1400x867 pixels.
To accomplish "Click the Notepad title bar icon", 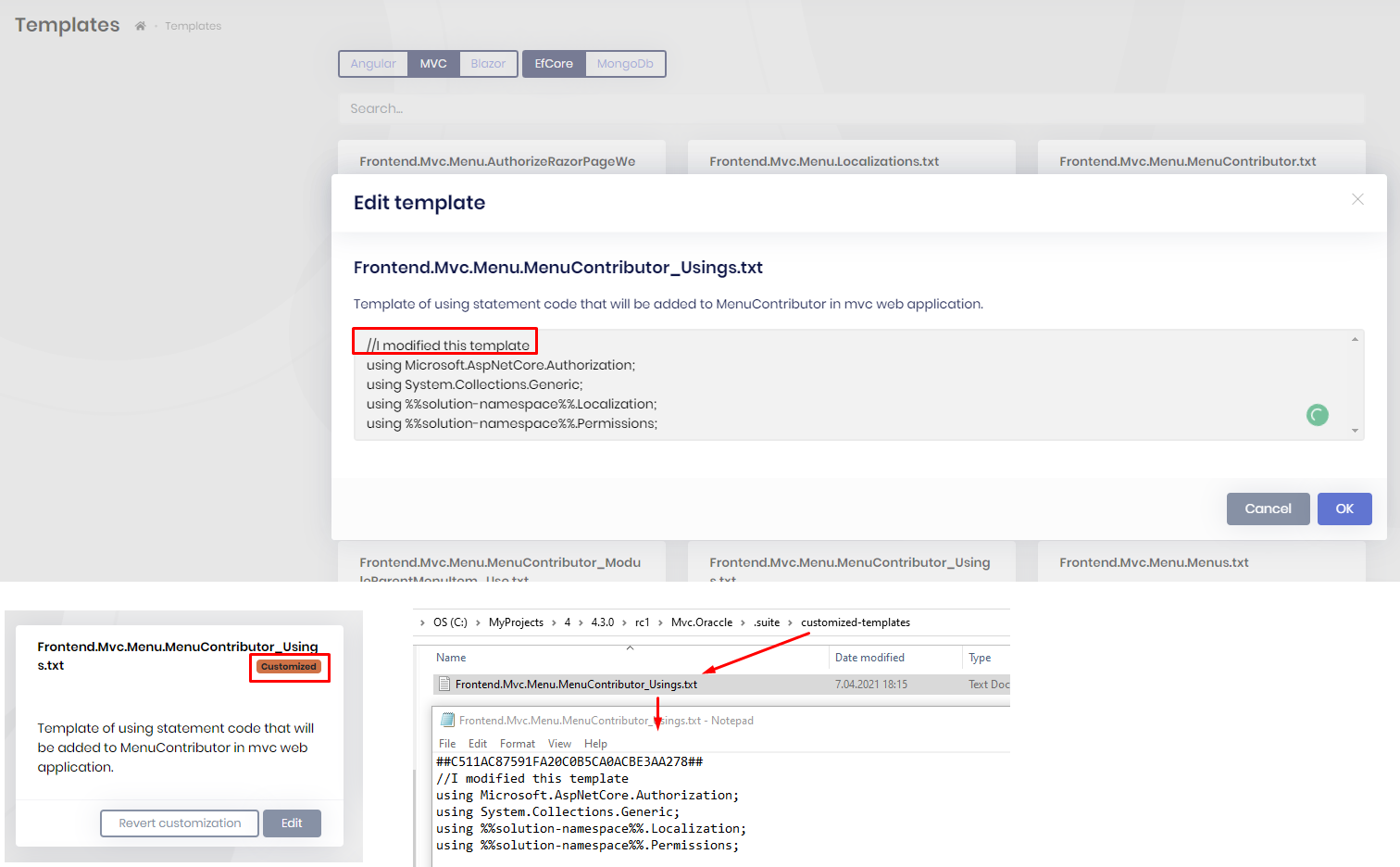I will pos(447,721).
